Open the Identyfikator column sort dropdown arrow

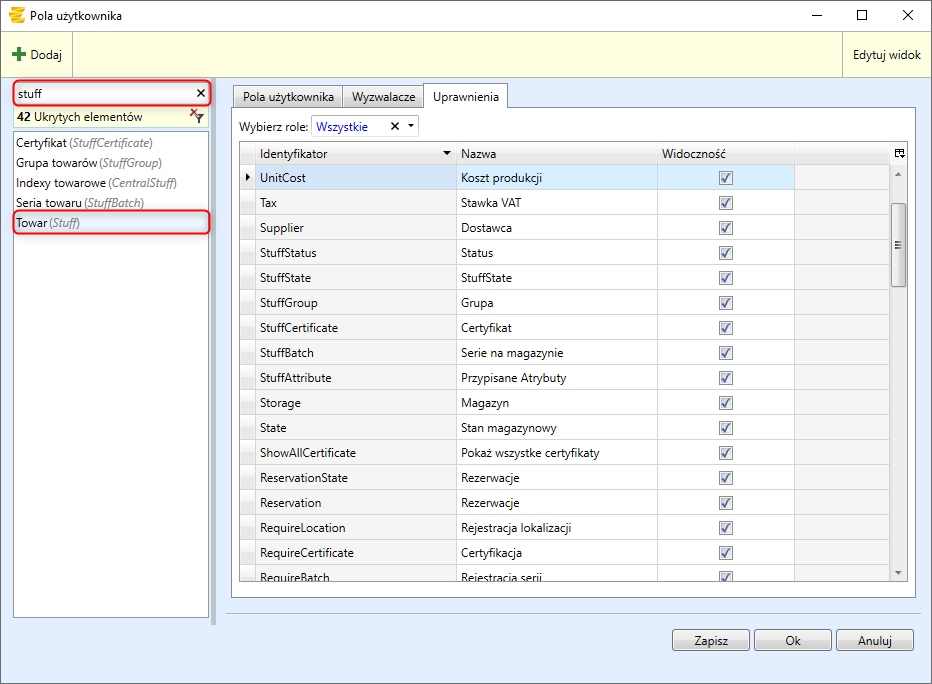[446, 154]
